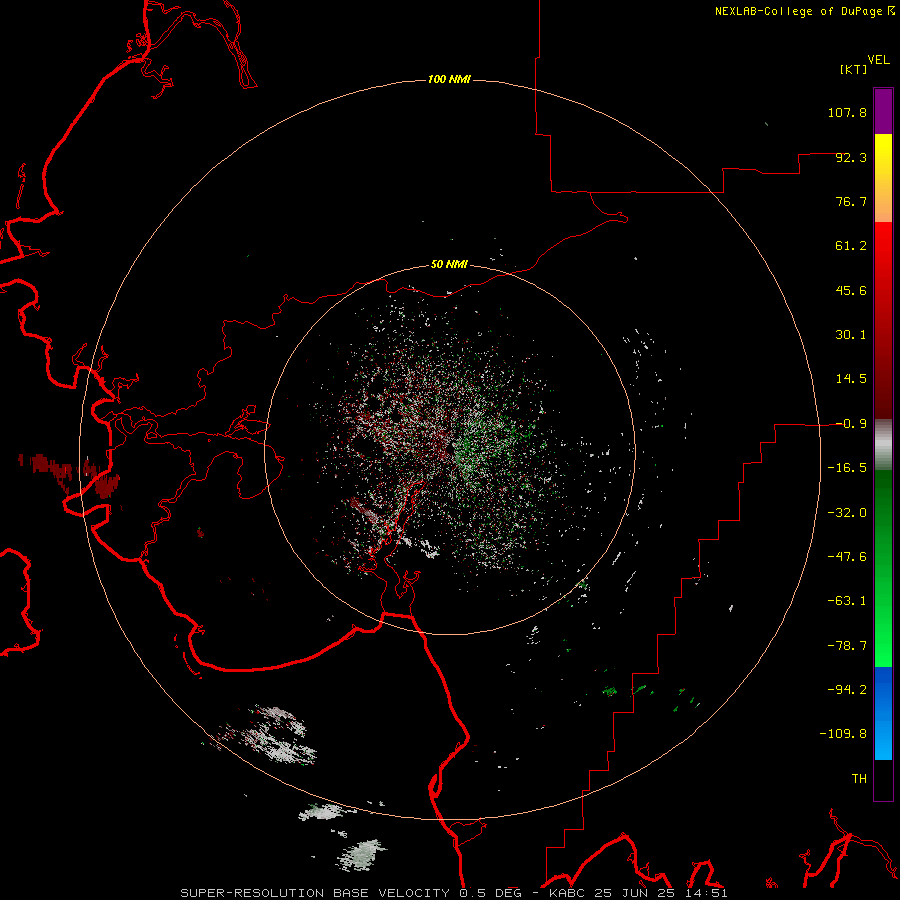Image resolution: width=900 pixels, height=900 pixels.
Task: Click the blue segment of the color bar
Action: point(883,713)
